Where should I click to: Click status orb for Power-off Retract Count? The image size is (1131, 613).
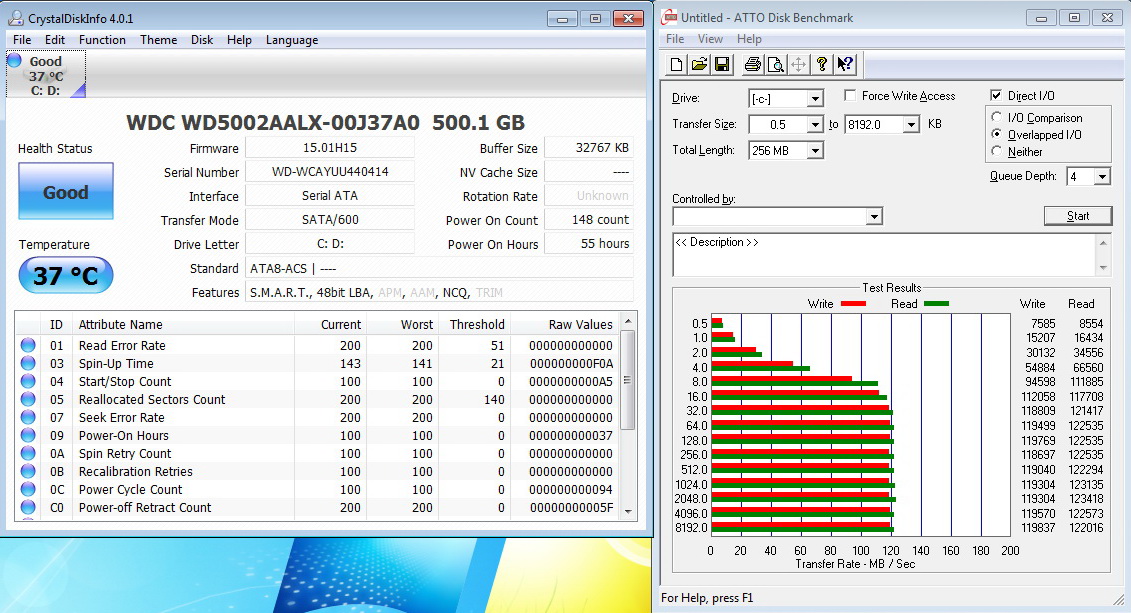(28, 508)
